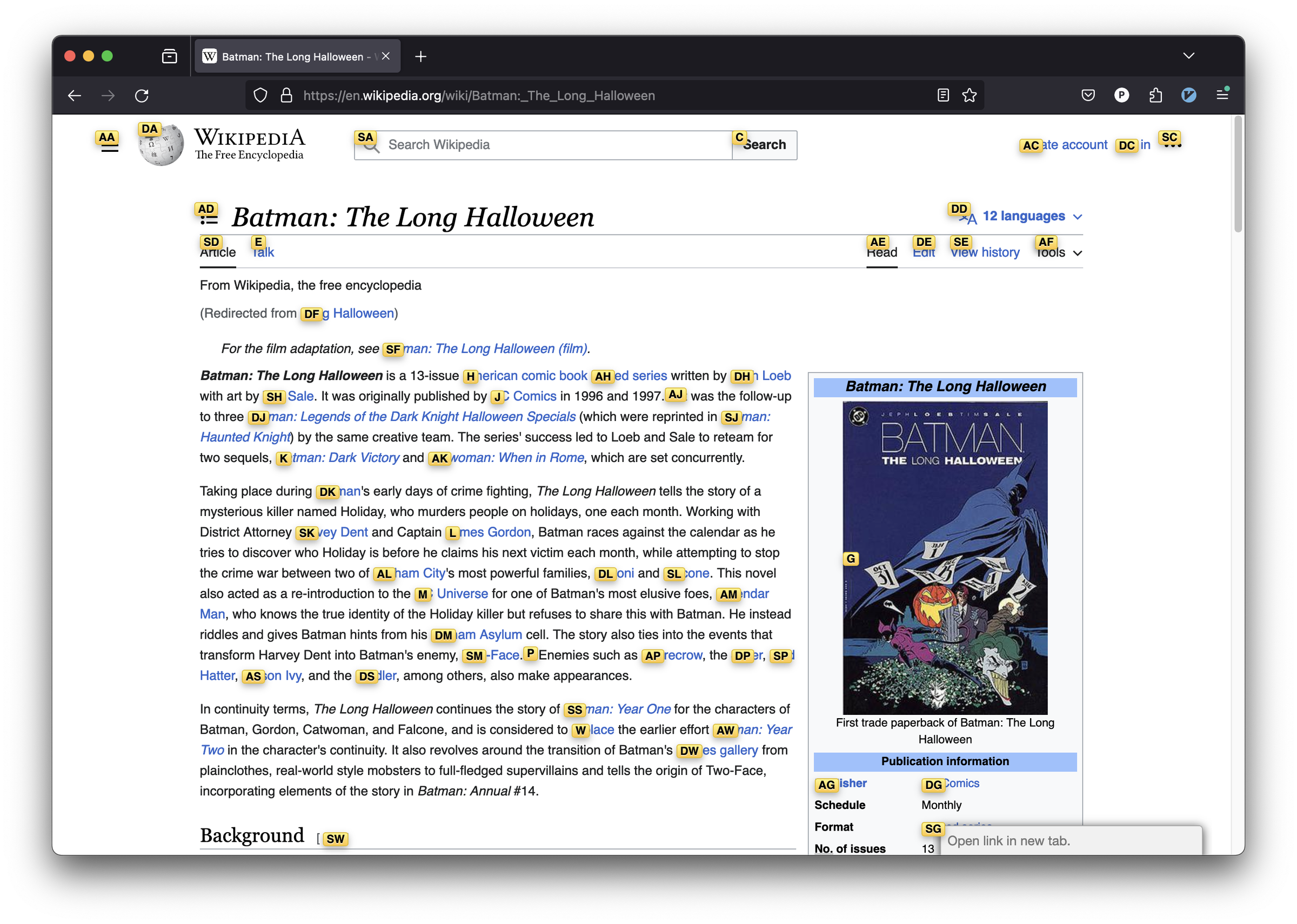Bookmark this page with the star
This screenshot has width=1297, height=924.
tap(970, 96)
